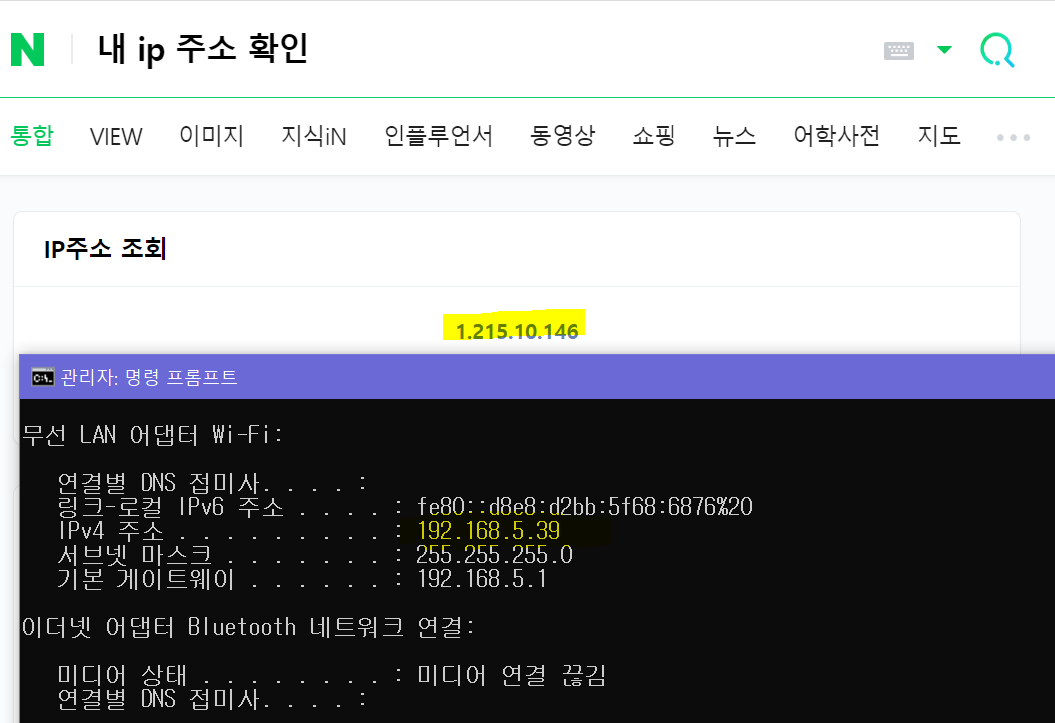
Task: Expand more tabs with the three dots
Action: coord(1013,137)
